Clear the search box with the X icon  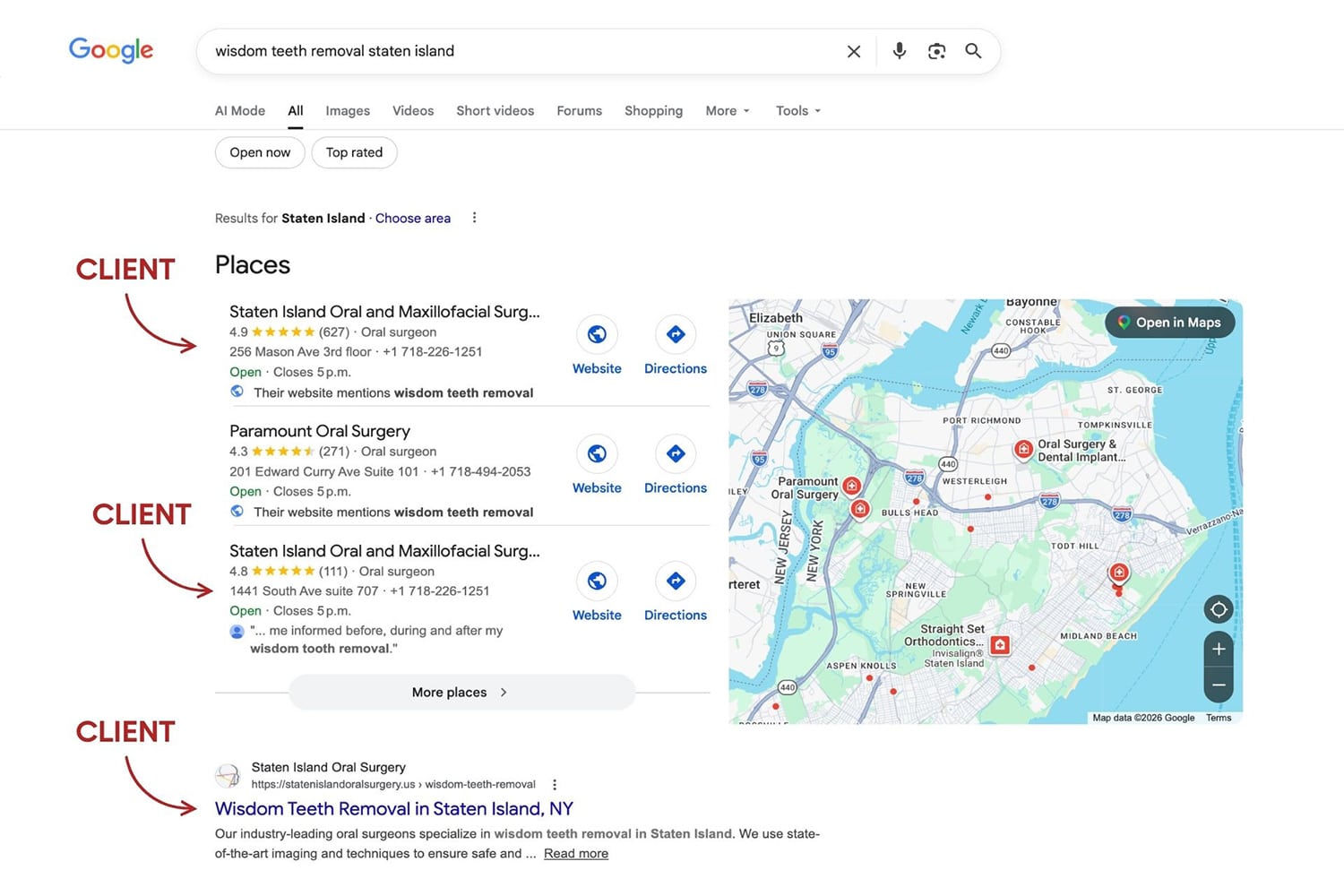coord(854,52)
